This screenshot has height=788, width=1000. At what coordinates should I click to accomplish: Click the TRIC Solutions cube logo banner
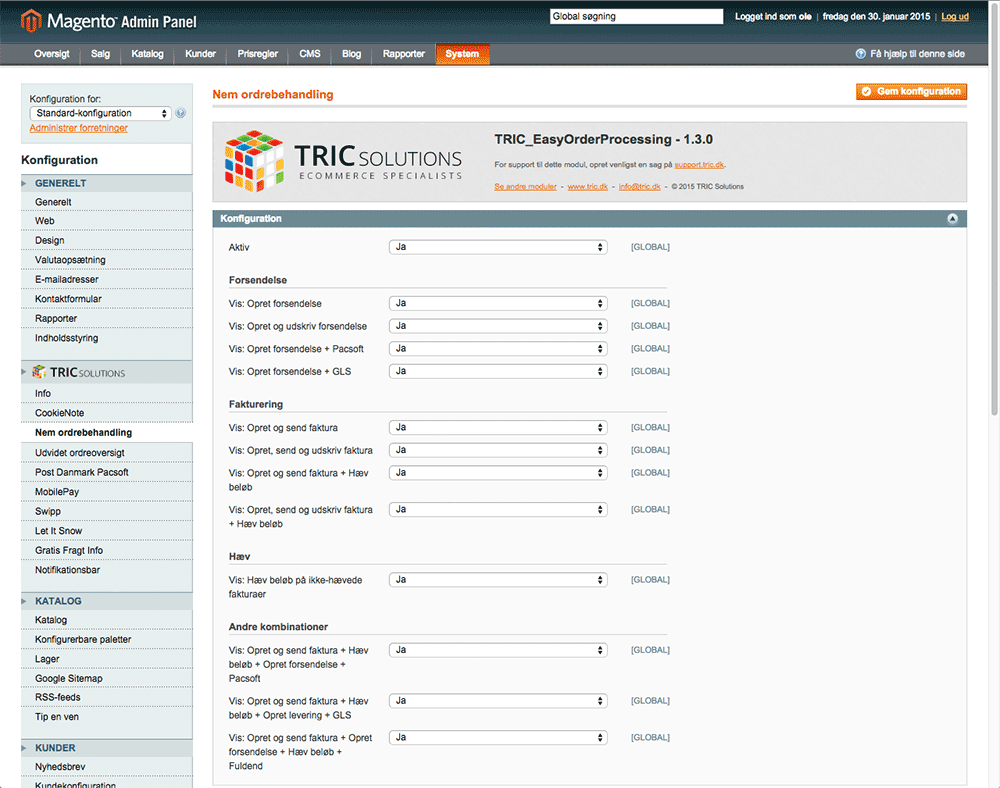pyautogui.click(x=342, y=161)
